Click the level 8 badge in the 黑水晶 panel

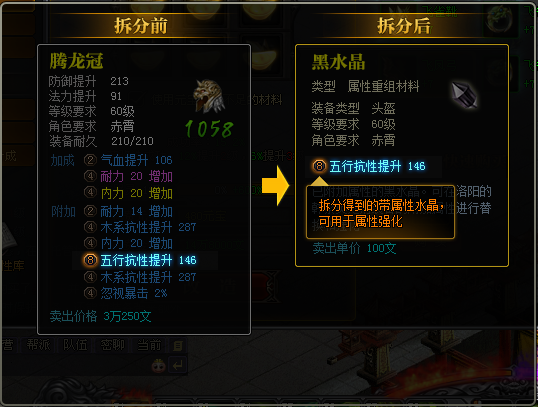[319, 166]
